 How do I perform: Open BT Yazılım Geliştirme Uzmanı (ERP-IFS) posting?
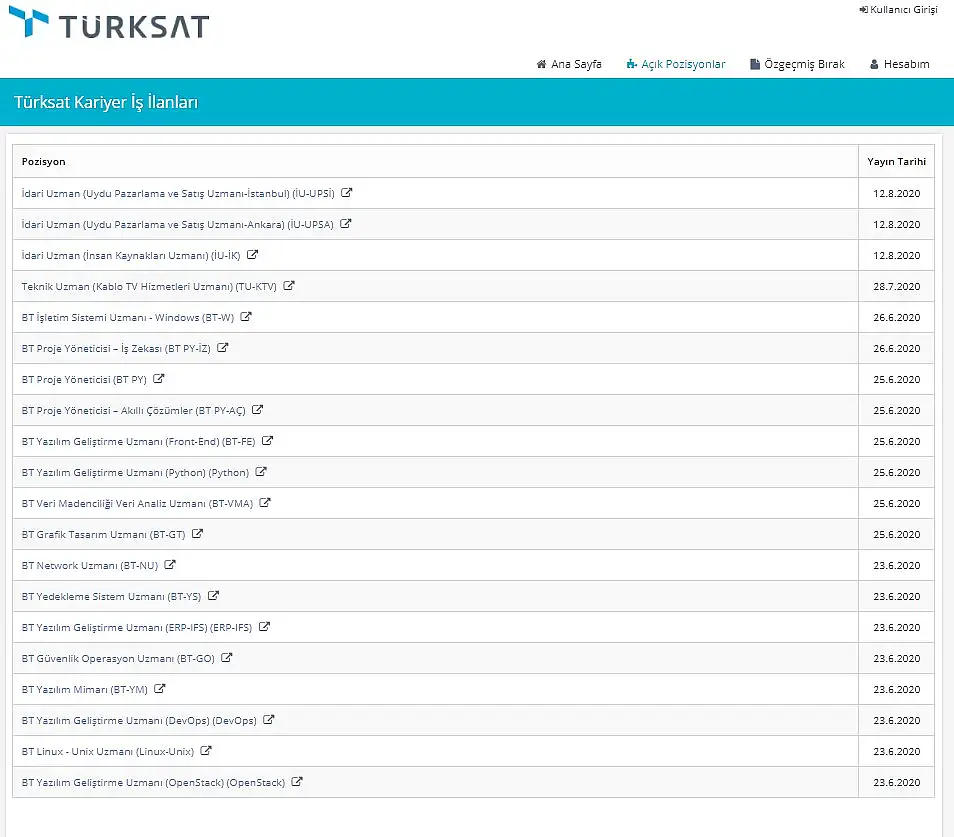[137, 628]
